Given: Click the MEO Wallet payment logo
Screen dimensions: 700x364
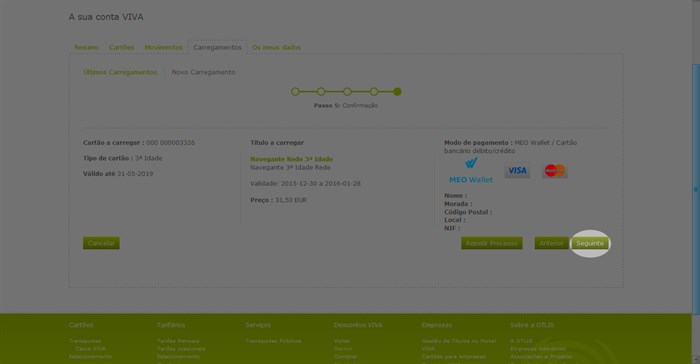Looking at the screenshot, I should [x=471, y=171].
